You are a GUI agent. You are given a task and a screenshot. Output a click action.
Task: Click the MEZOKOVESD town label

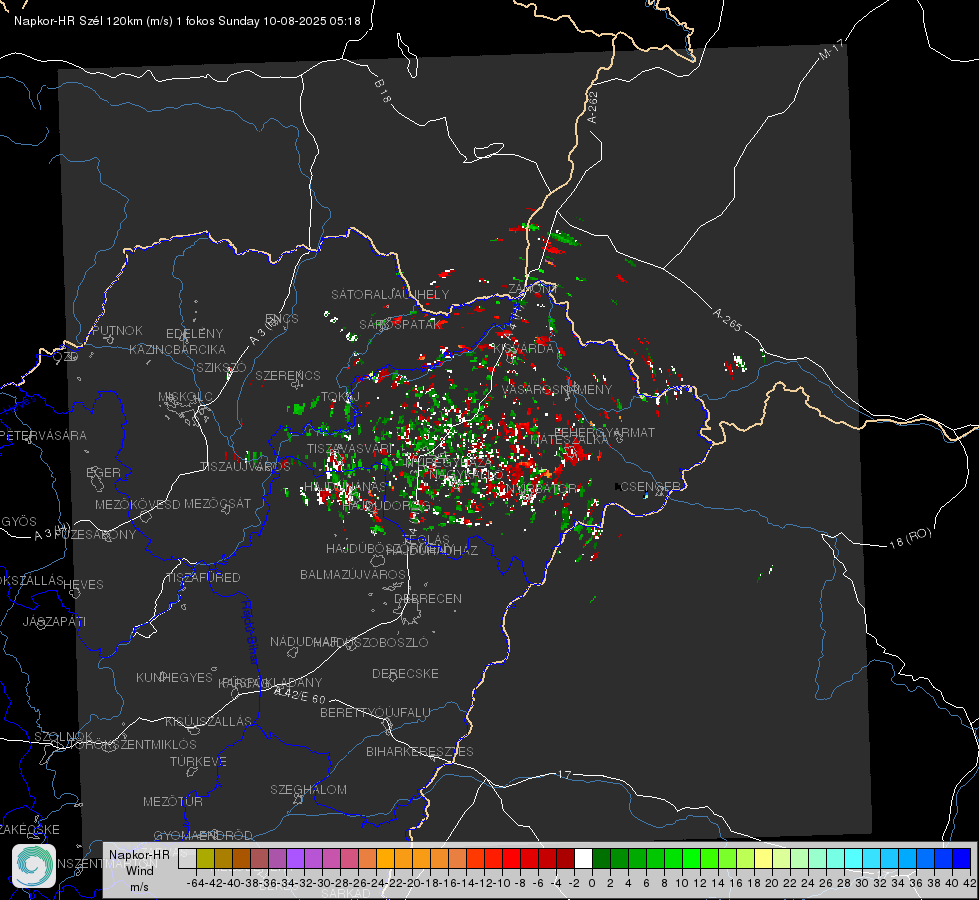tap(137, 504)
